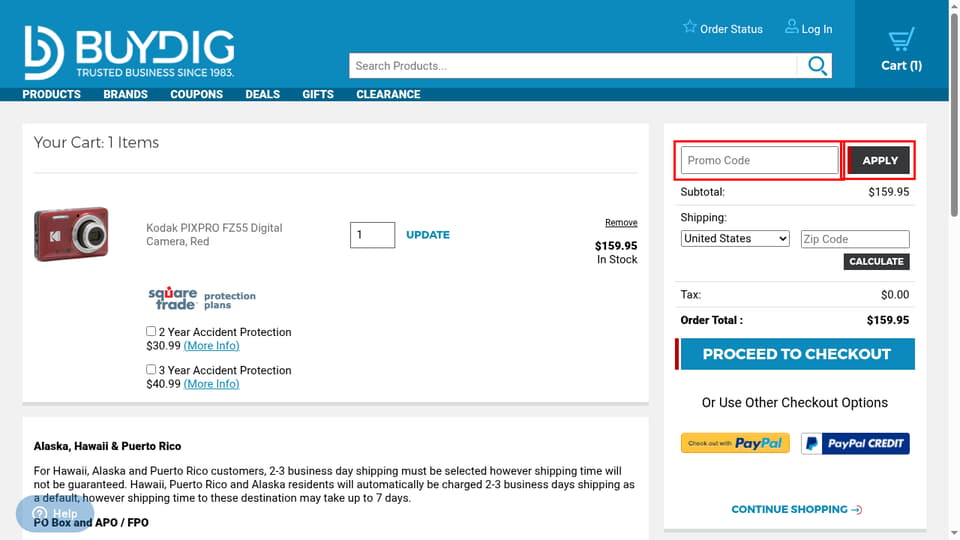The image size is (960, 540).
Task: Click the SquareTrade protection plans logo
Action: tap(202, 298)
